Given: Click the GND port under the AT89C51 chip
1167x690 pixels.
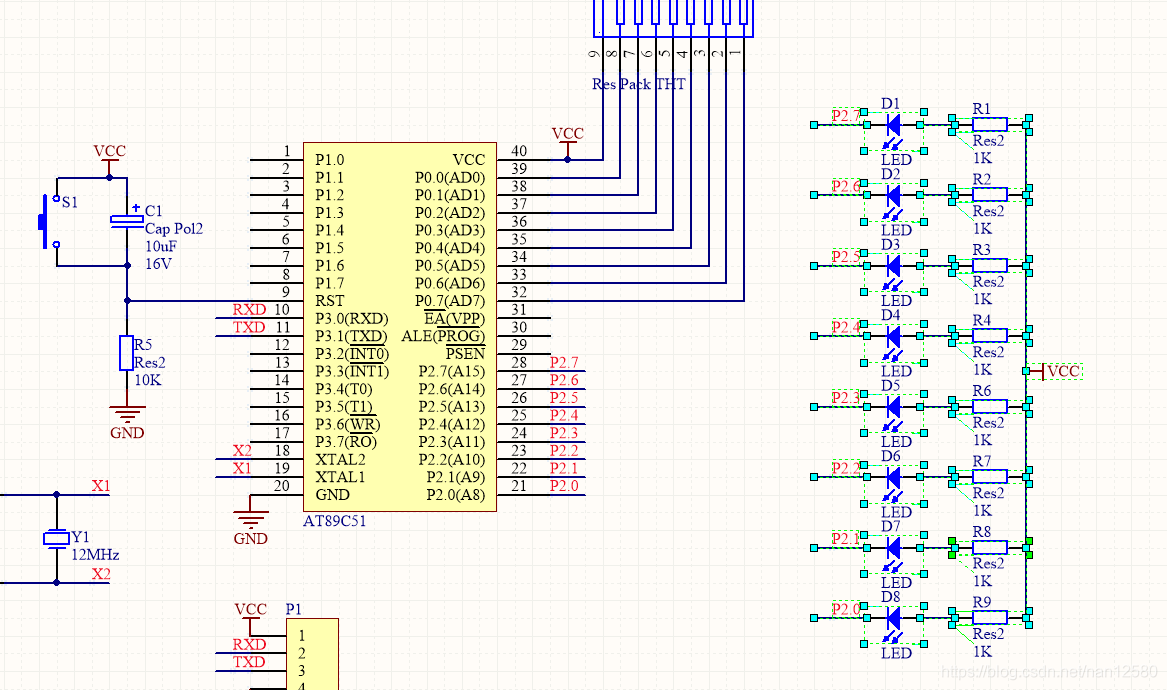Looking at the screenshot, I should click(250, 519).
